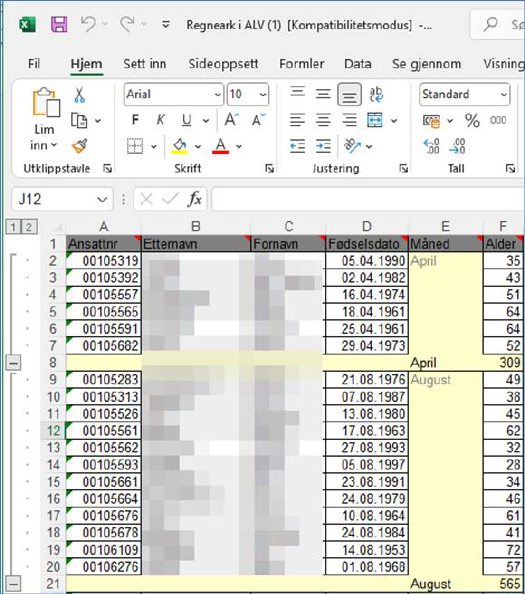Switch to the Hjem tab
The width and height of the screenshot is (525, 594).
pyautogui.click(x=86, y=64)
